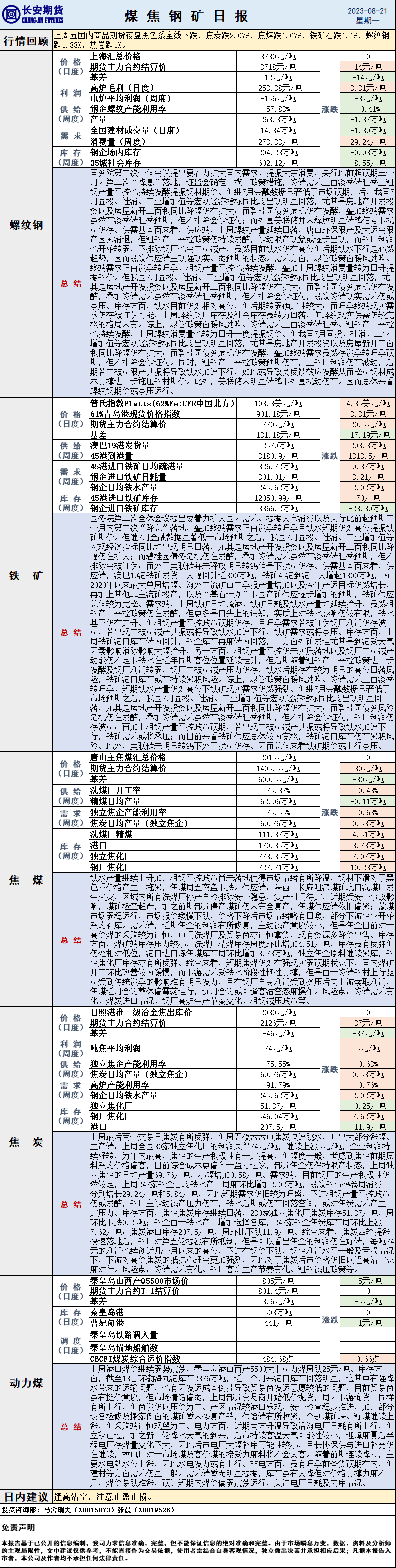The width and height of the screenshot is (396, 1568).
Task: Select the value 75.87%
Action: 278,790
